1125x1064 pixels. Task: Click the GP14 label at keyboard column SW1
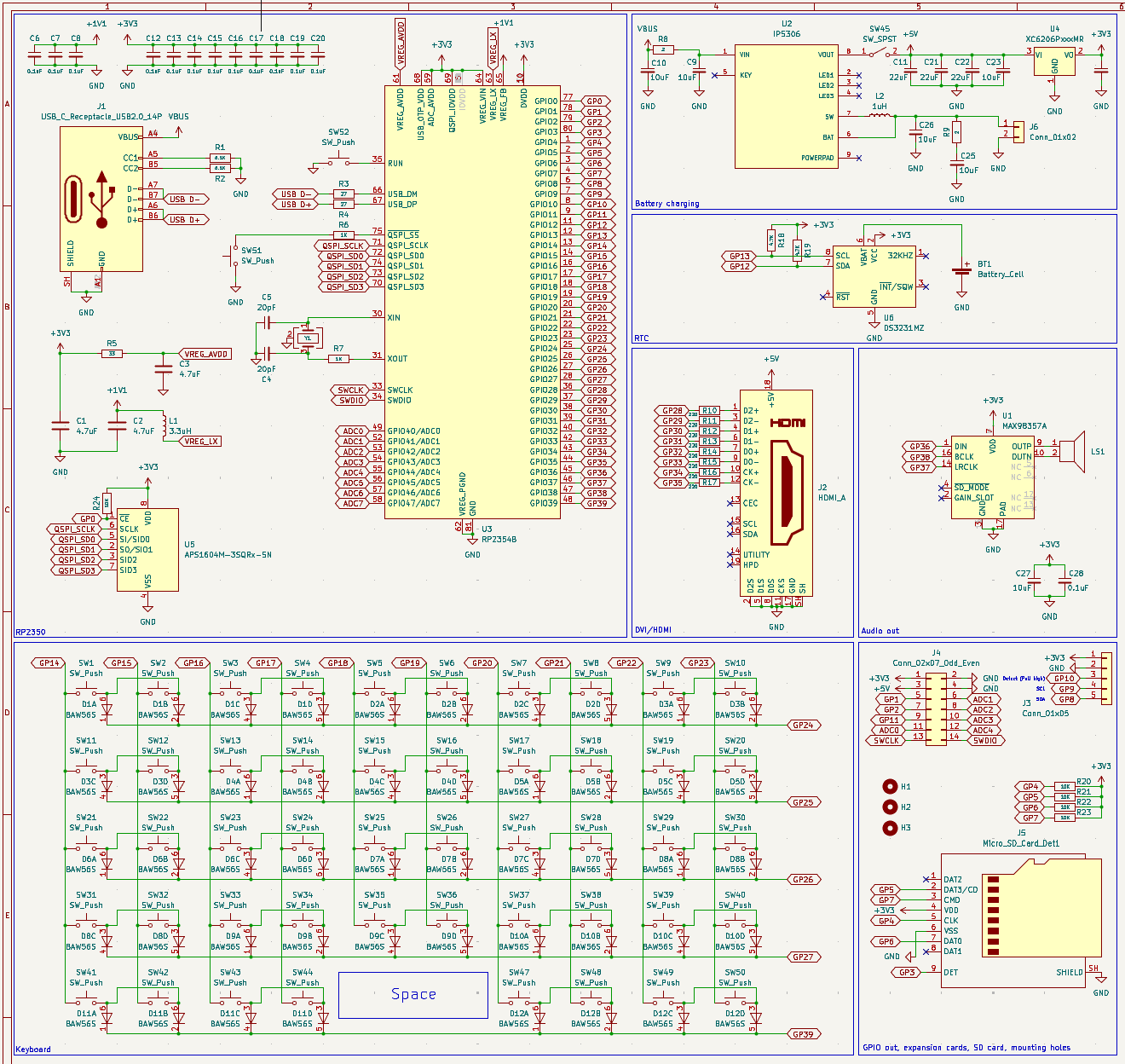(x=48, y=662)
